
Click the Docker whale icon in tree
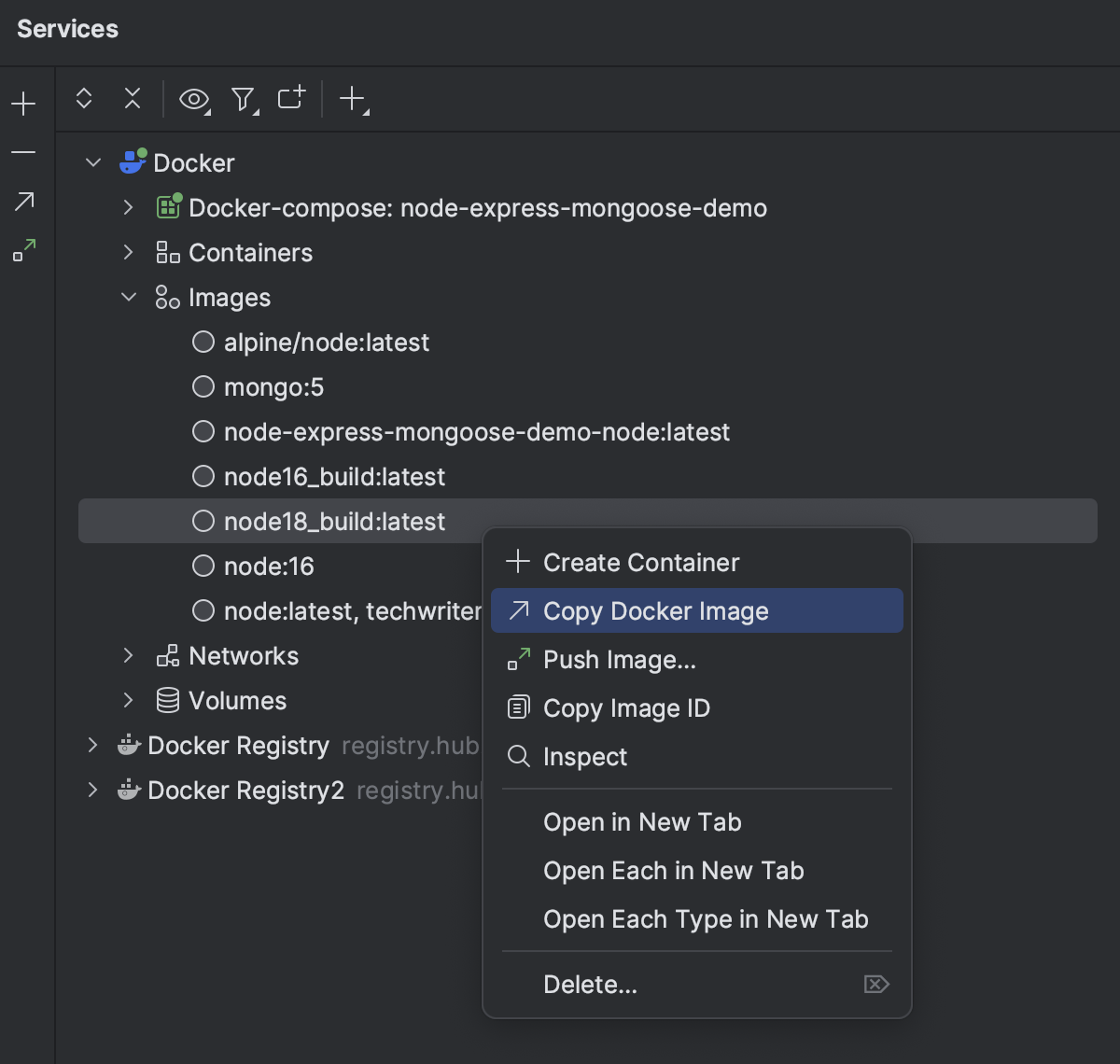131,161
